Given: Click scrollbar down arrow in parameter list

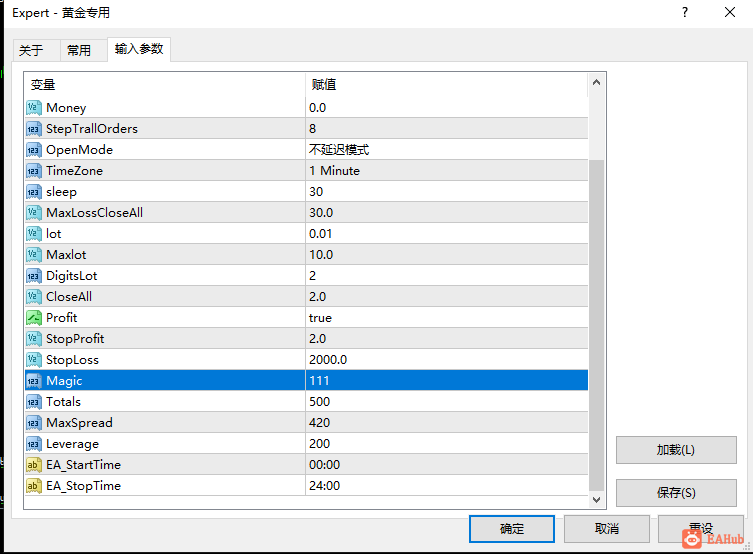Looking at the screenshot, I should point(596,500).
